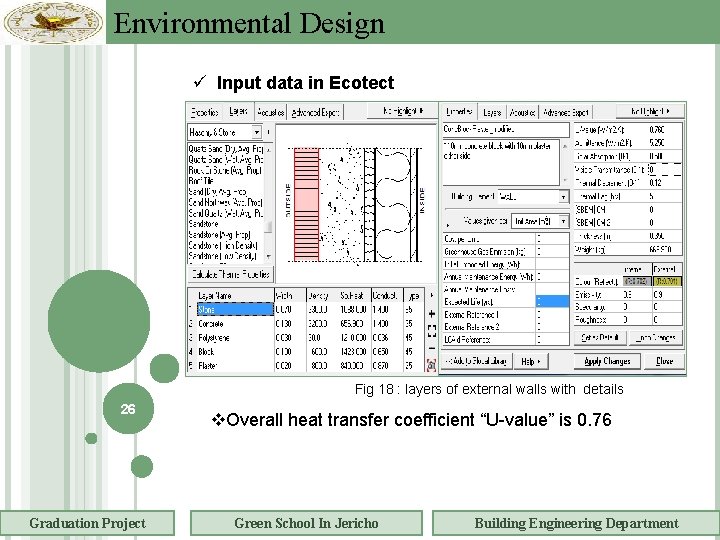Open the Values given per dropdown

(x=563, y=221)
